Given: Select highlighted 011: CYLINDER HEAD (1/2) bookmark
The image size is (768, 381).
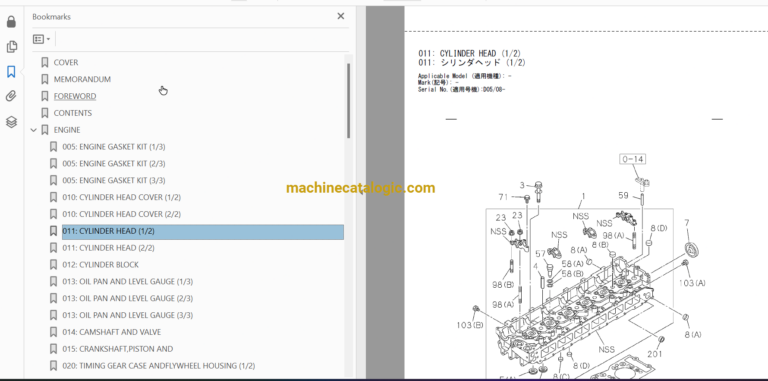Looking at the screenshot, I should [203, 232].
